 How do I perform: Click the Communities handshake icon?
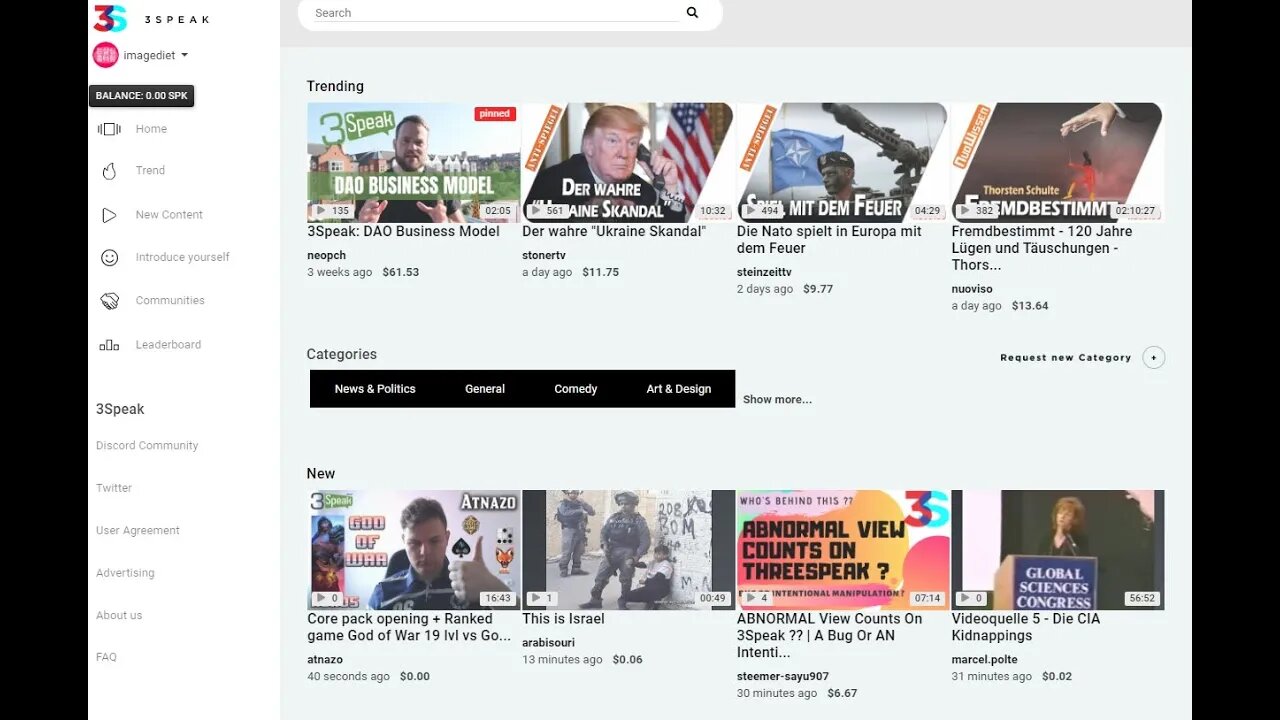[109, 301]
